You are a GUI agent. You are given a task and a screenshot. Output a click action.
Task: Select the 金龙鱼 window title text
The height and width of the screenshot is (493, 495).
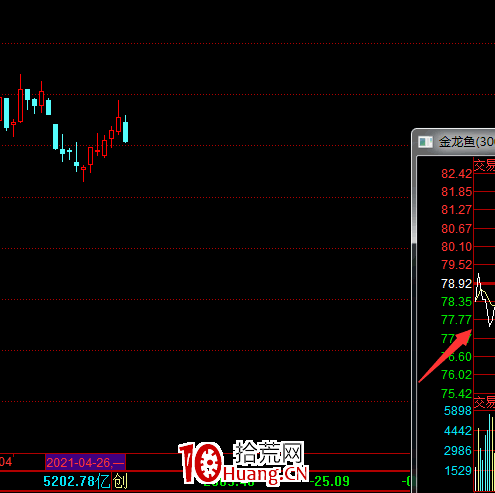pyautogui.click(x=467, y=142)
